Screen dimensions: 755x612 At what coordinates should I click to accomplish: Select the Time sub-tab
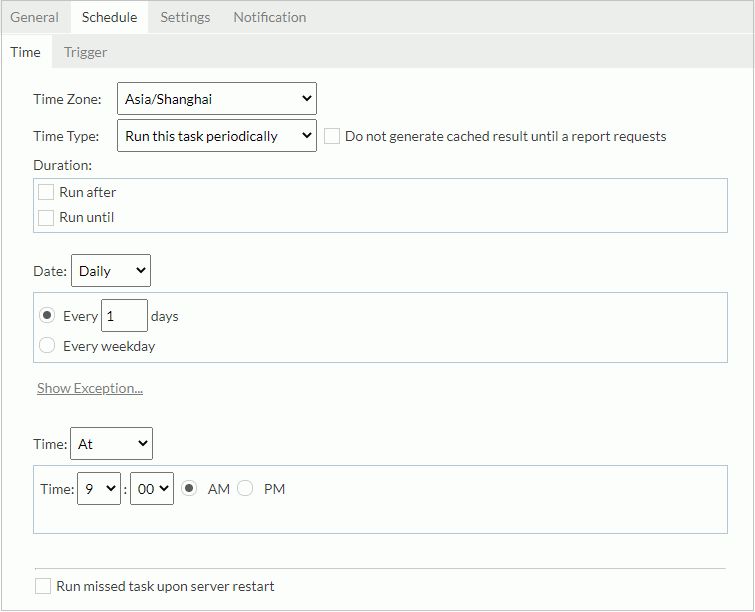tap(26, 52)
